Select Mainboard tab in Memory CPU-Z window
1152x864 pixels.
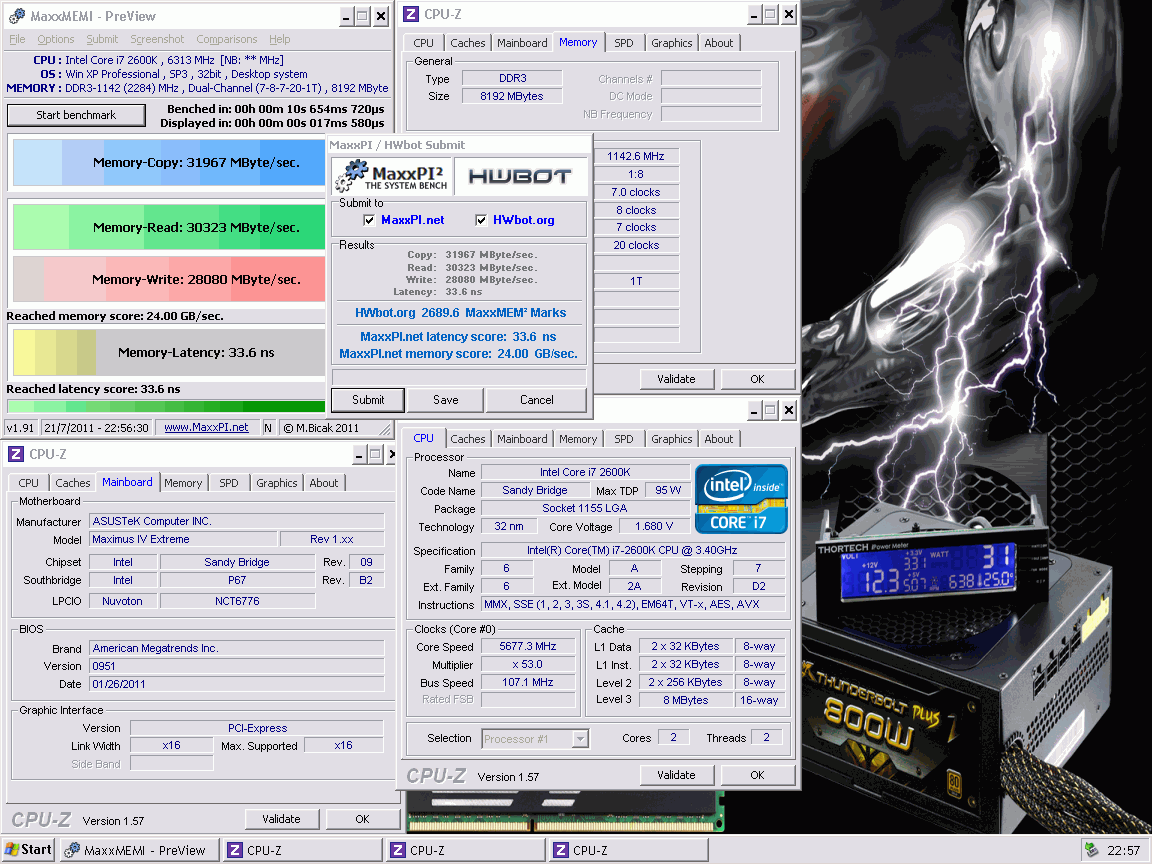point(522,43)
